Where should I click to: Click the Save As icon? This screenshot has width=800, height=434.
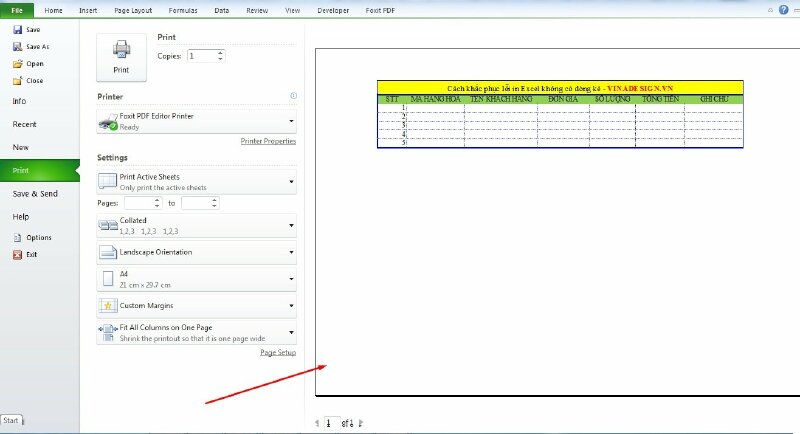[x=17, y=47]
